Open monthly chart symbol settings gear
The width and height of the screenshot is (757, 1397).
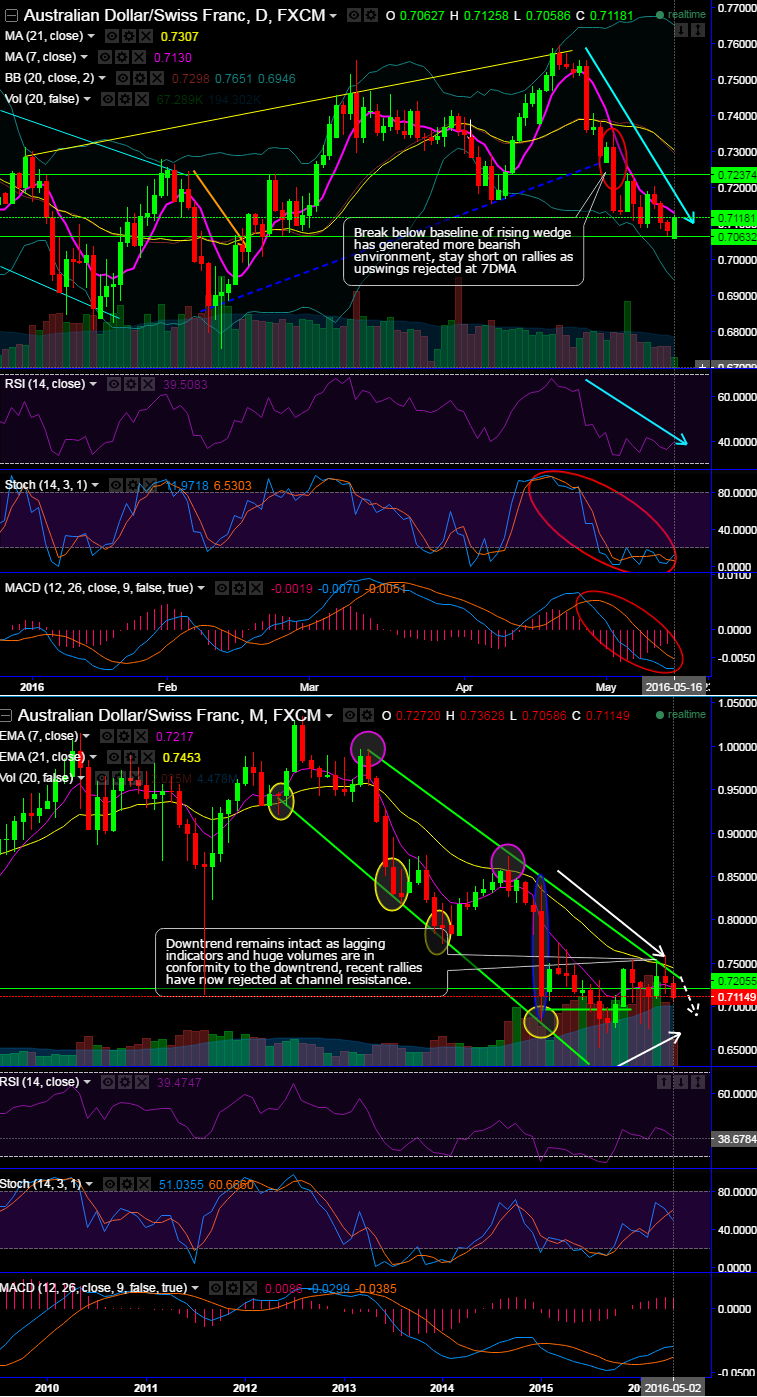[x=366, y=715]
